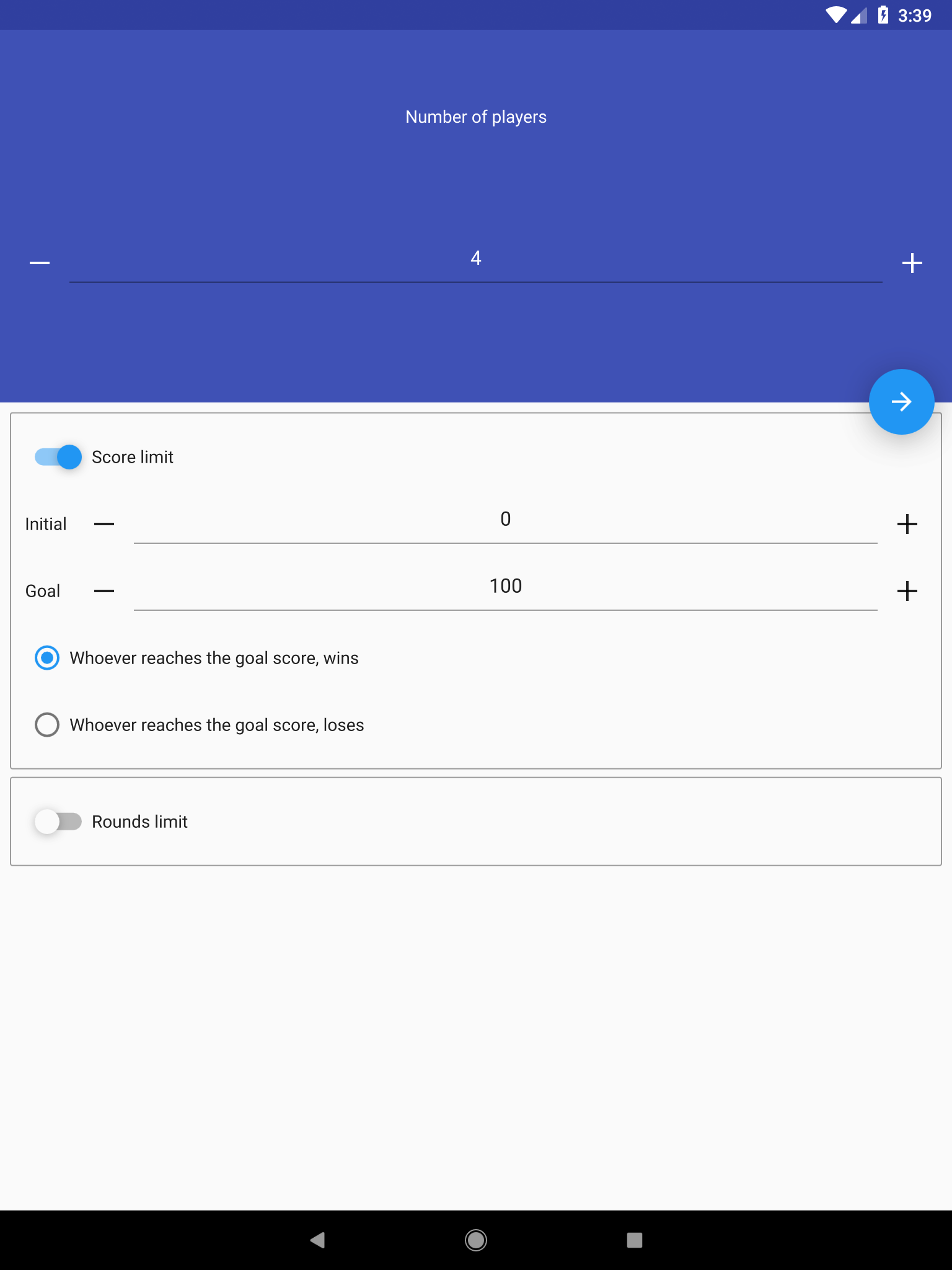The width and height of the screenshot is (952, 1270).
Task: Tap the Score limit label
Action: point(133,457)
